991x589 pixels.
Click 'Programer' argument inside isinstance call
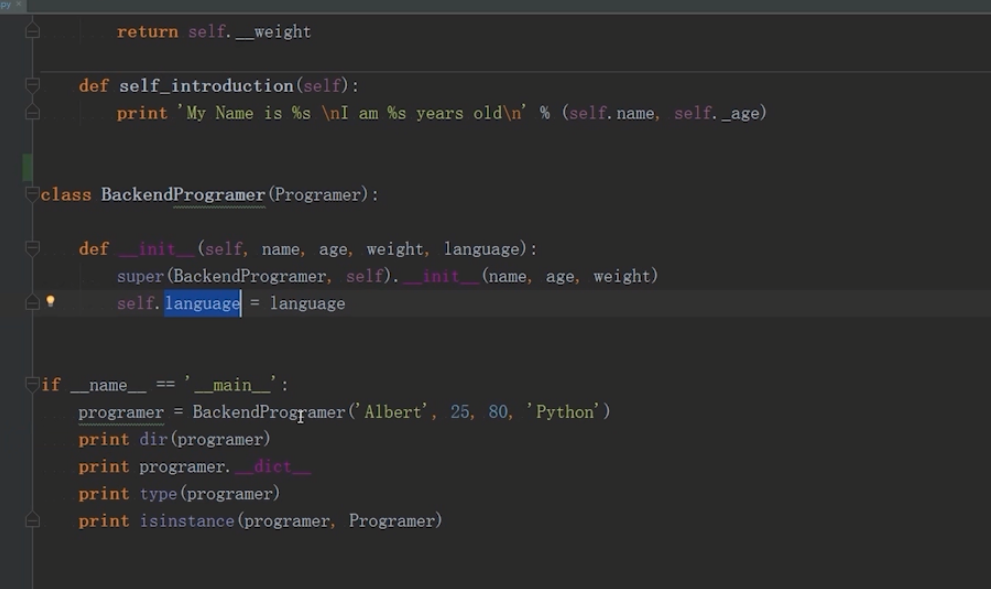(392, 521)
